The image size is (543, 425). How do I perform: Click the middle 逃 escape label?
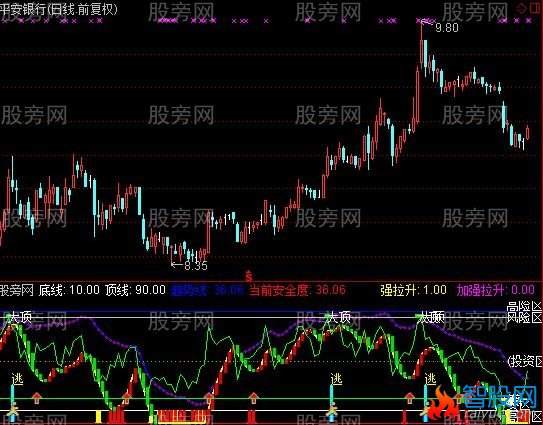click(336, 379)
